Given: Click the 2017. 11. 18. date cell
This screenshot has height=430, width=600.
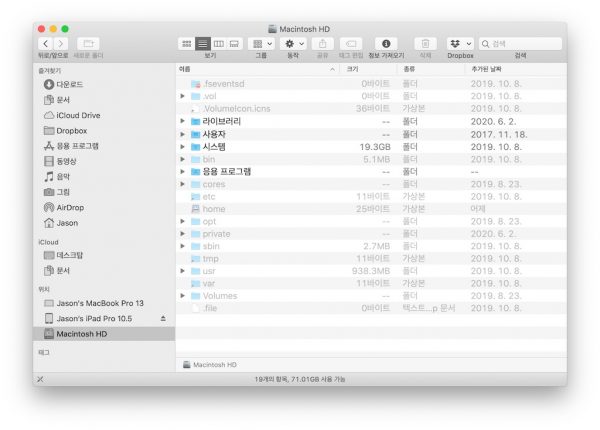Looking at the screenshot, I should [x=499, y=134].
